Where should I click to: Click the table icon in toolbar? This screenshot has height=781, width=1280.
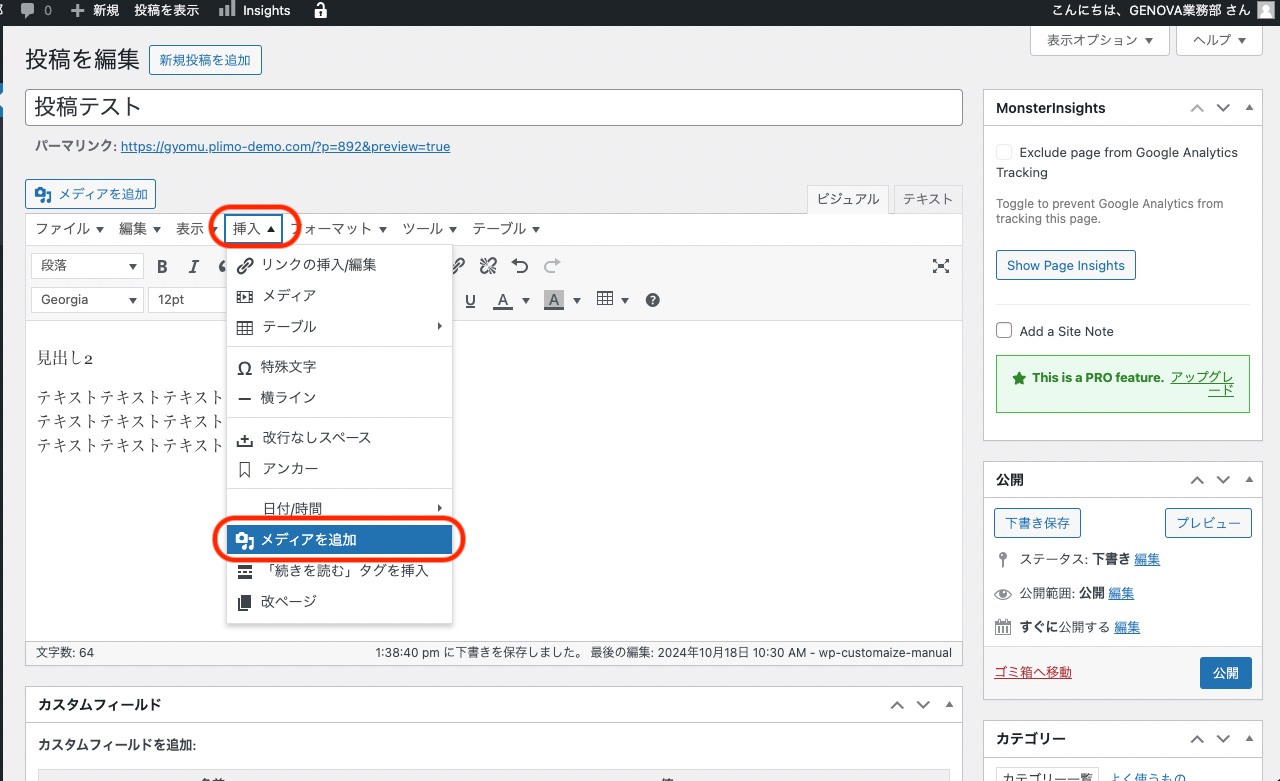[605, 300]
